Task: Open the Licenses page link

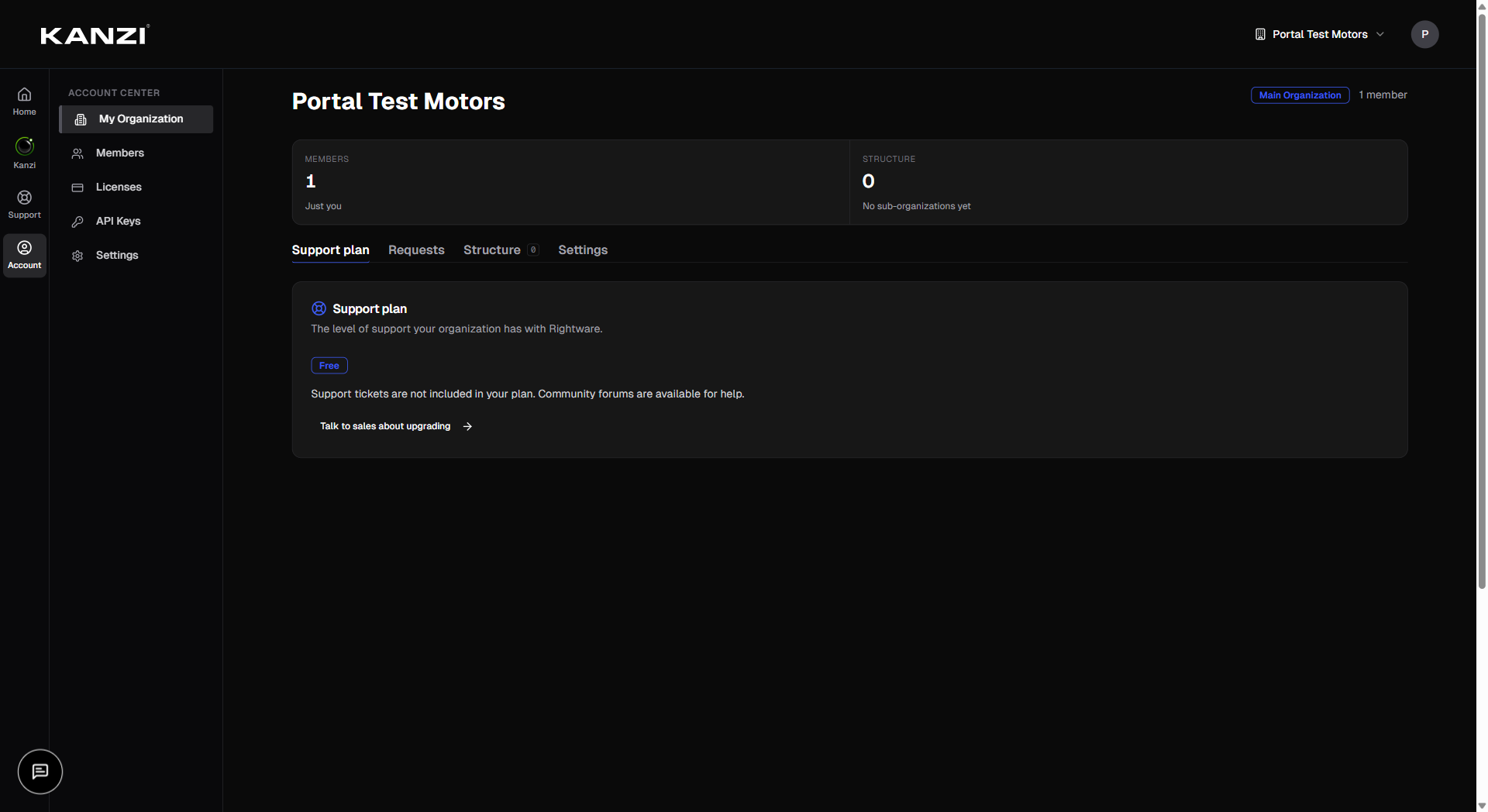Action: click(x=136, y=188)
